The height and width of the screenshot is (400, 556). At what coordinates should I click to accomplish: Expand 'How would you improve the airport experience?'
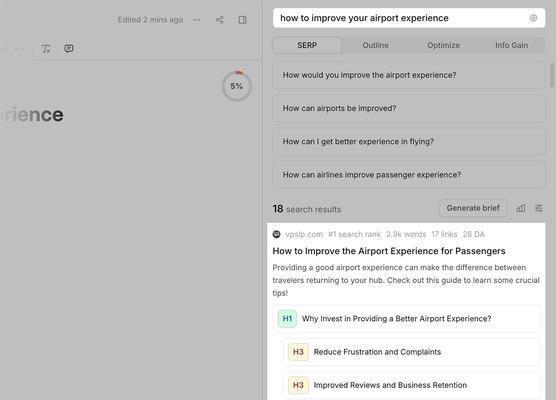(409, 75)
